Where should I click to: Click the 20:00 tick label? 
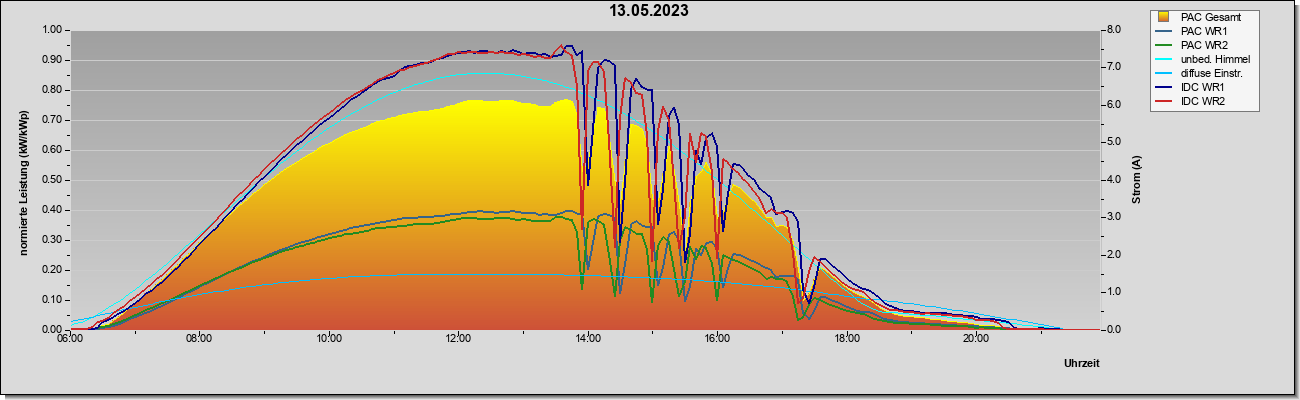coord(976,339)
